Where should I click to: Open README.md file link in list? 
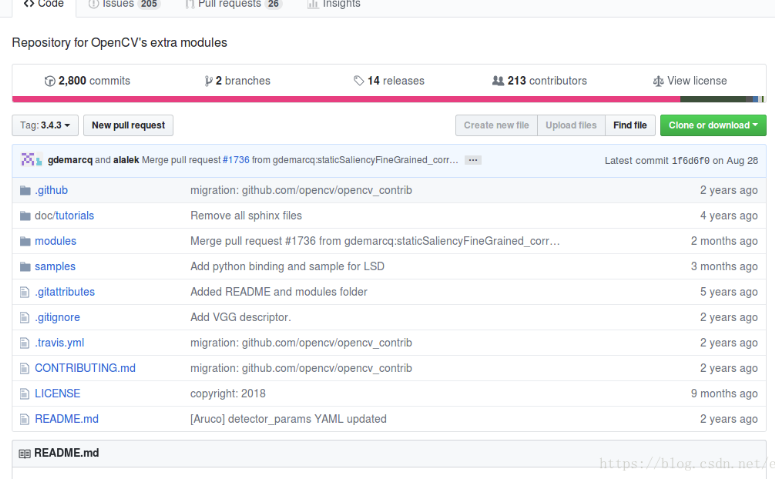[x=67, y=419]
